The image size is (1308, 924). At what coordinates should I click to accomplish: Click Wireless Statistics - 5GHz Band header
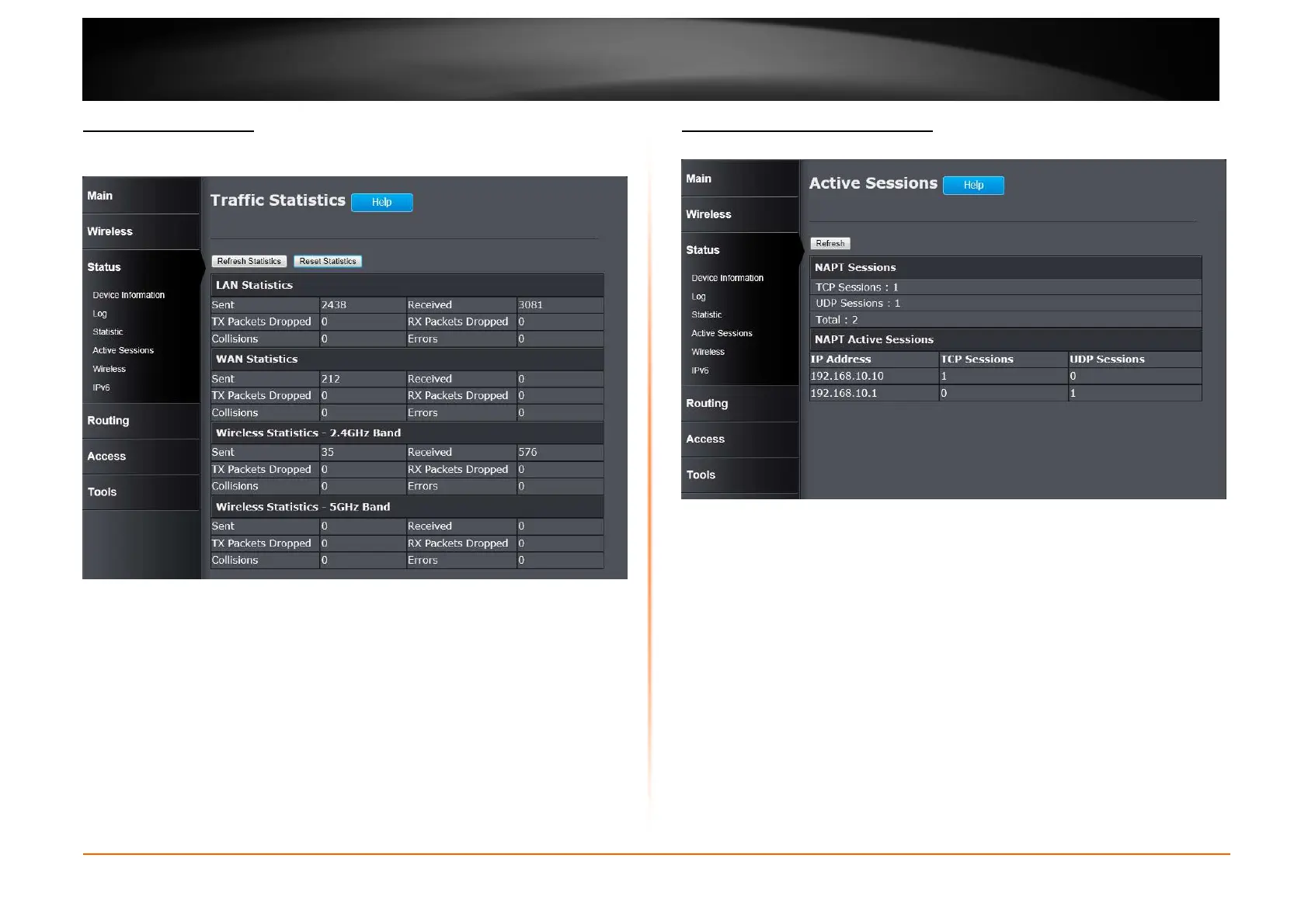[407, 506]
